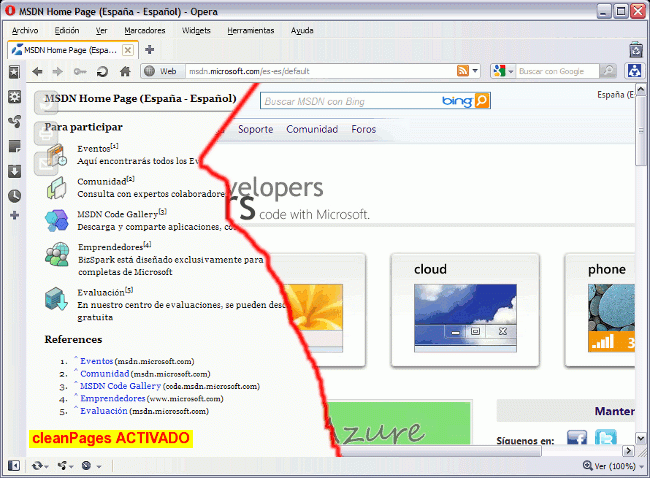Go back with the back arrow

pyautogui.click(x=37, y=71)
